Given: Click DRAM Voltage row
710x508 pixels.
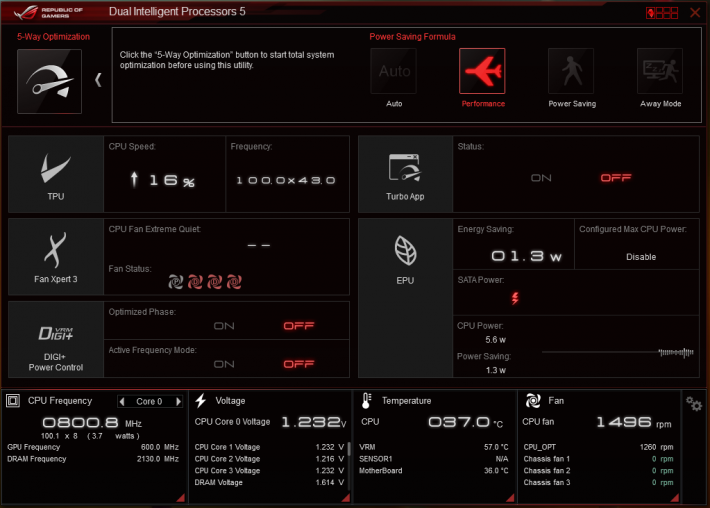Looking at the screenshot, I should pos(269,482).
